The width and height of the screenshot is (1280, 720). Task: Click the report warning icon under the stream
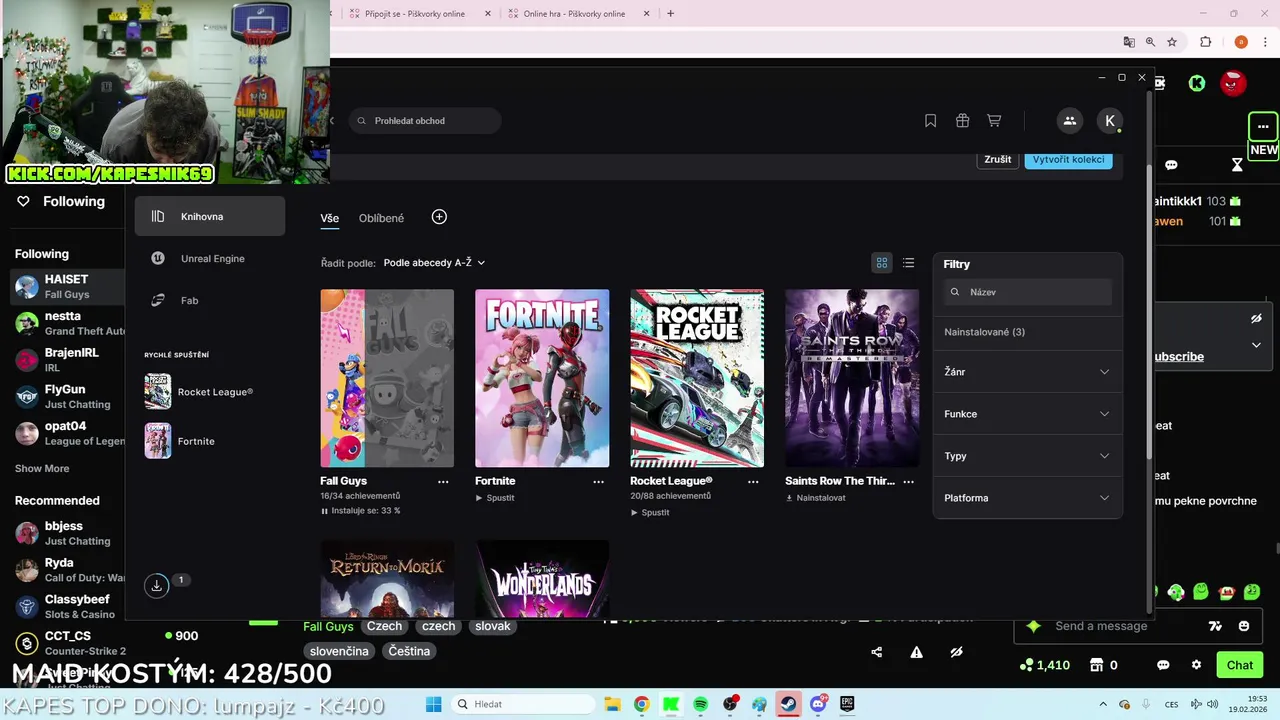tap(916, 652)
